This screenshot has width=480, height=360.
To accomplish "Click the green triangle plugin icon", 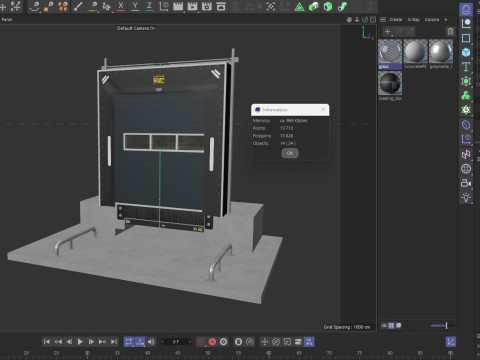I will (x=299, y=6).
